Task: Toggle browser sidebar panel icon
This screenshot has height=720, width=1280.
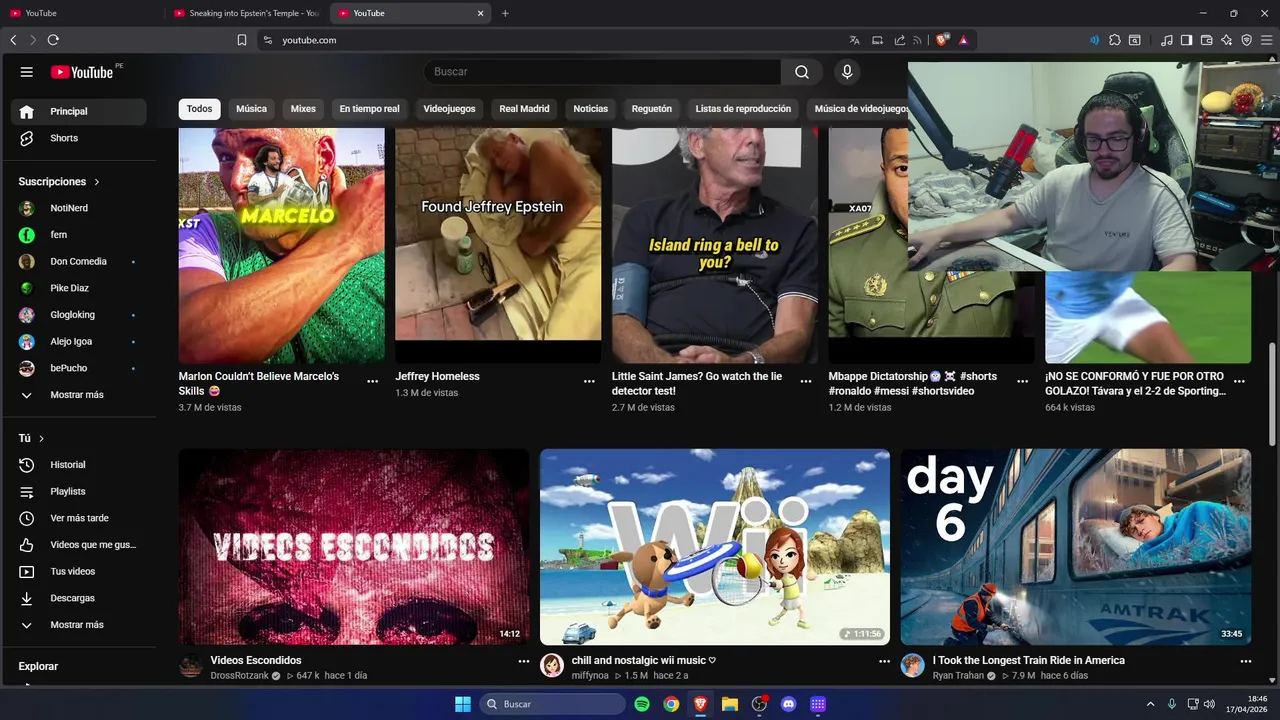Action: click(1186, 40)
